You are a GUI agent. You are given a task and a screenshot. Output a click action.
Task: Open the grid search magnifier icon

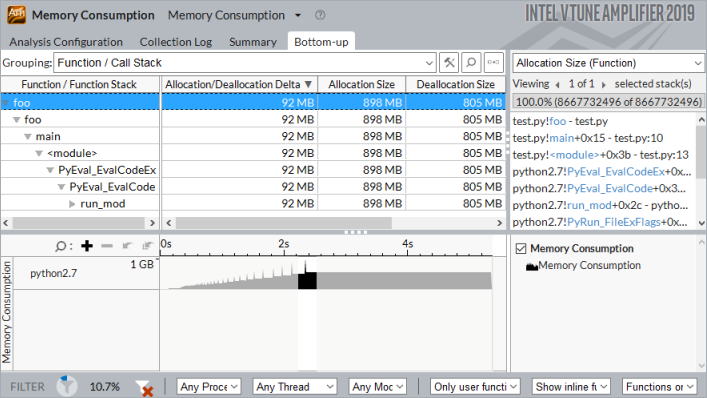pyautogui.click(x=471, y=63)
